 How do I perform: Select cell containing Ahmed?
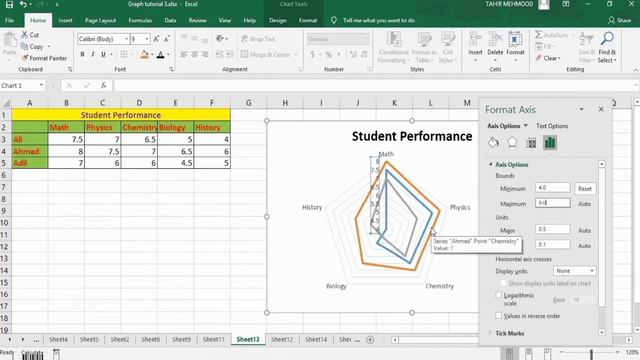click(x=30, y=151)
